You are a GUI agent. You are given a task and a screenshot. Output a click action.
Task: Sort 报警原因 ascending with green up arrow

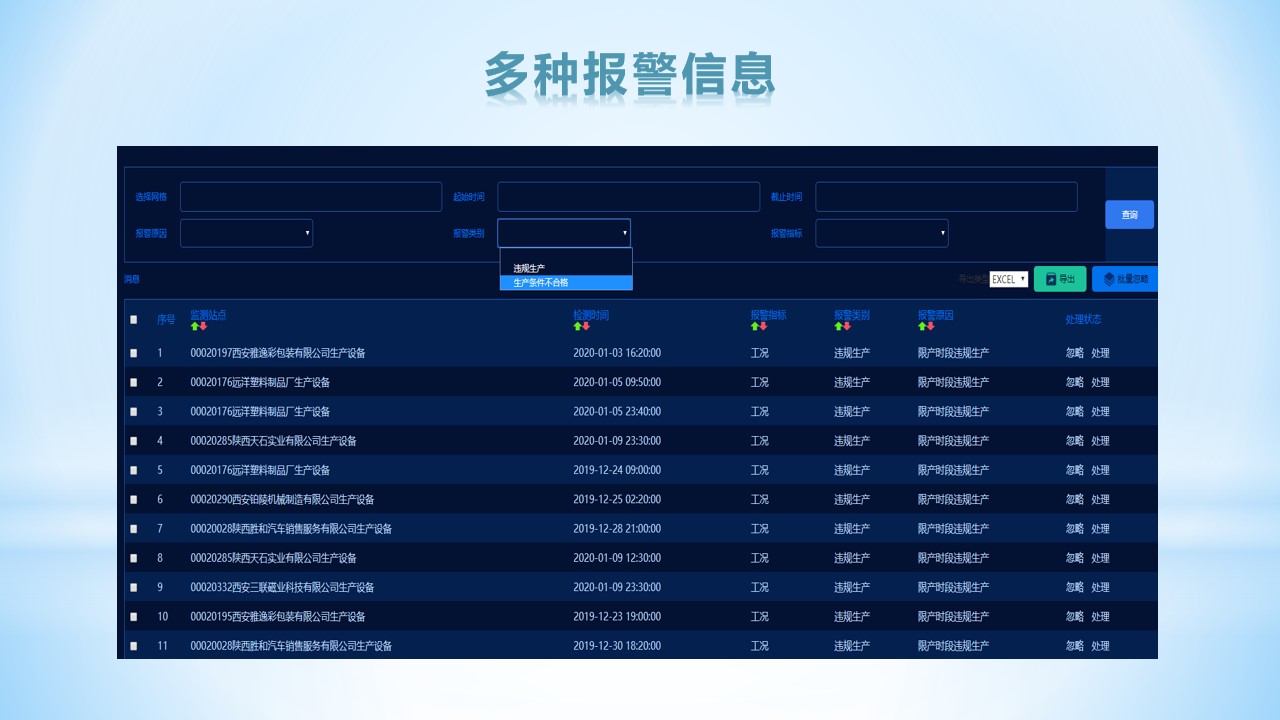[x=922, y=326]
